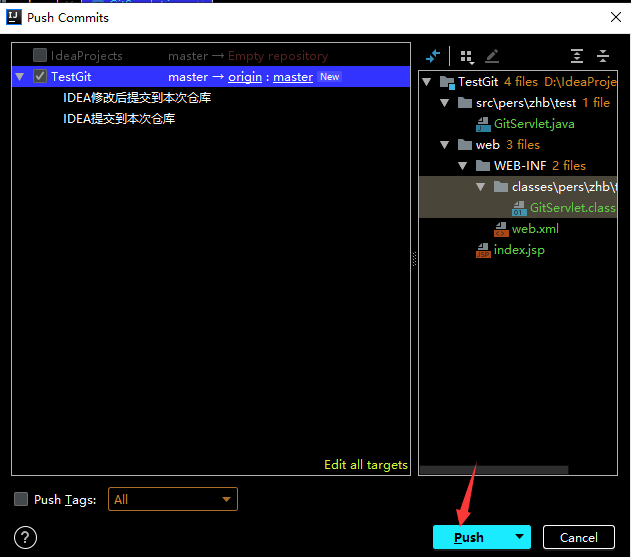Collapse the web folder node

(445, 145)
